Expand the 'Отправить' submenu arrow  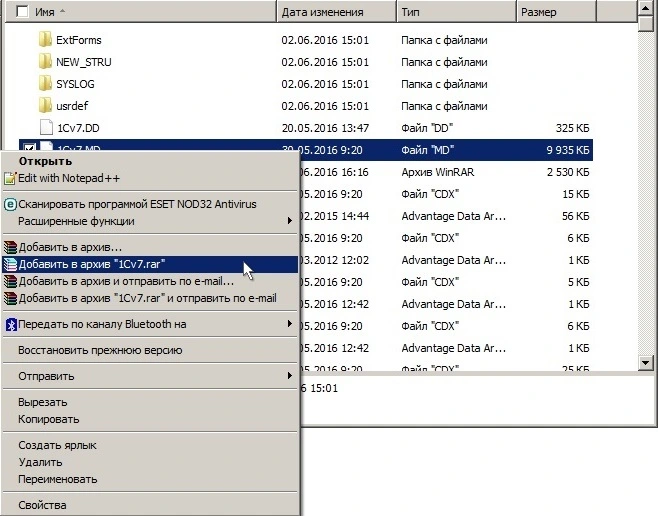pyautogui.click(x=291, y=376)
